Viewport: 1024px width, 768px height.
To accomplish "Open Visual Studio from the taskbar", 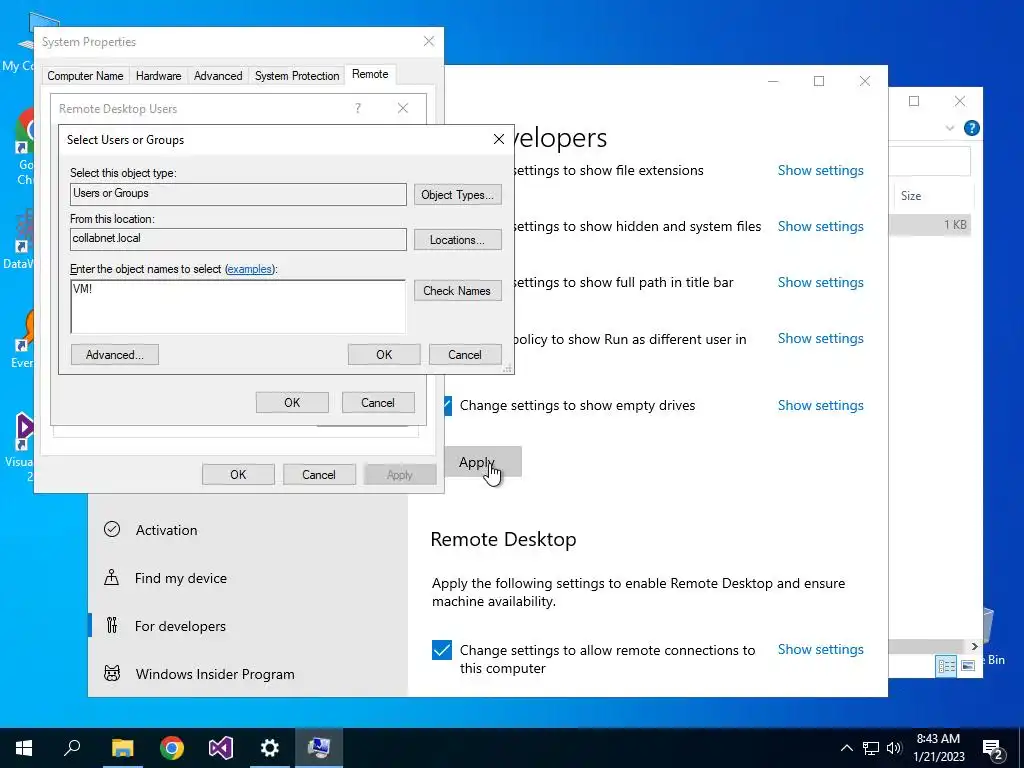I will (221, 748).
